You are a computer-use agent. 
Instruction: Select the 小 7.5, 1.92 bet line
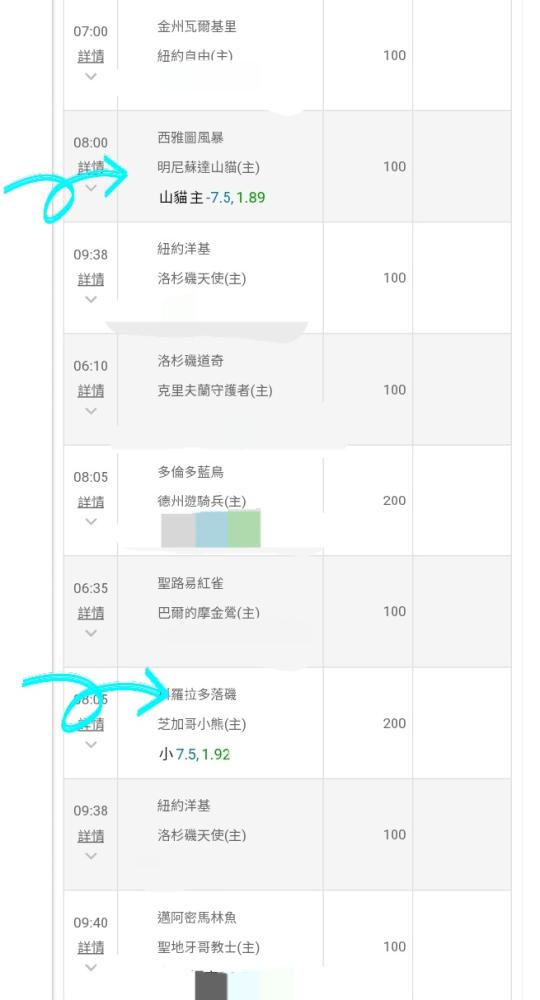(x=194, y=755)
